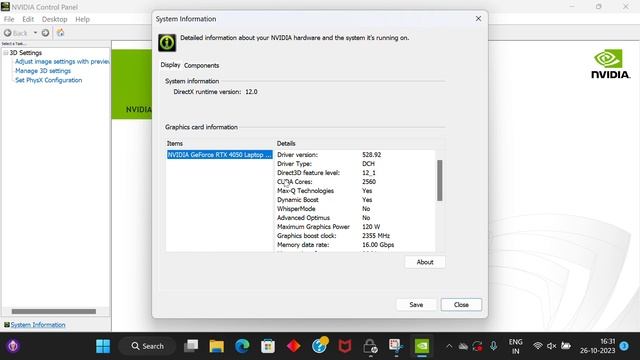Open Manage 3D settings
Image resolution: width=640 pixels, height=360 pixels.
click(x=43, y=71)
